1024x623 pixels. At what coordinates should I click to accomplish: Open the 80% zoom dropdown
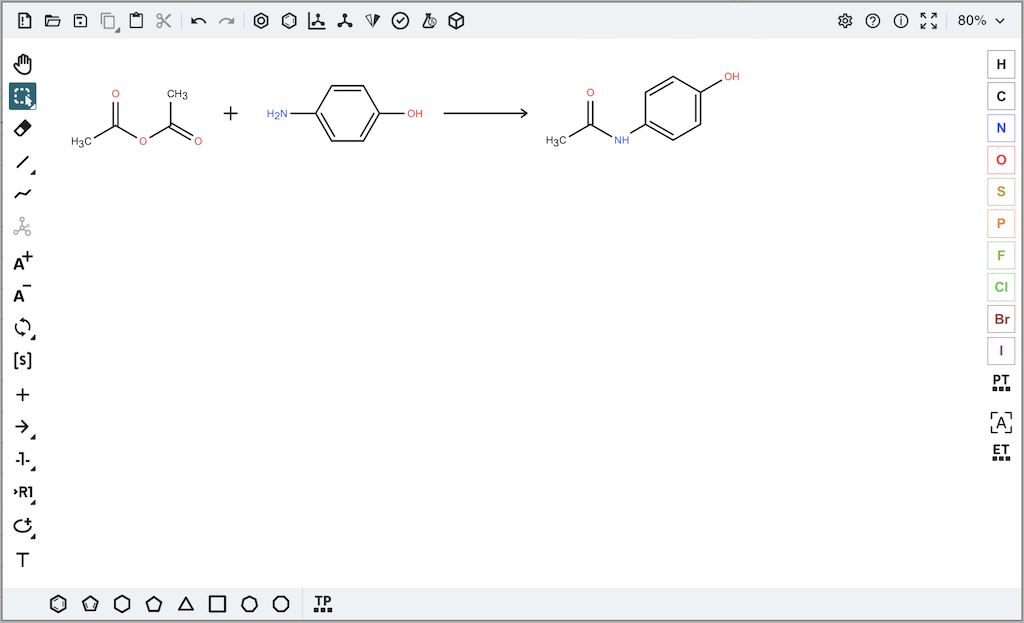[981, 21]
